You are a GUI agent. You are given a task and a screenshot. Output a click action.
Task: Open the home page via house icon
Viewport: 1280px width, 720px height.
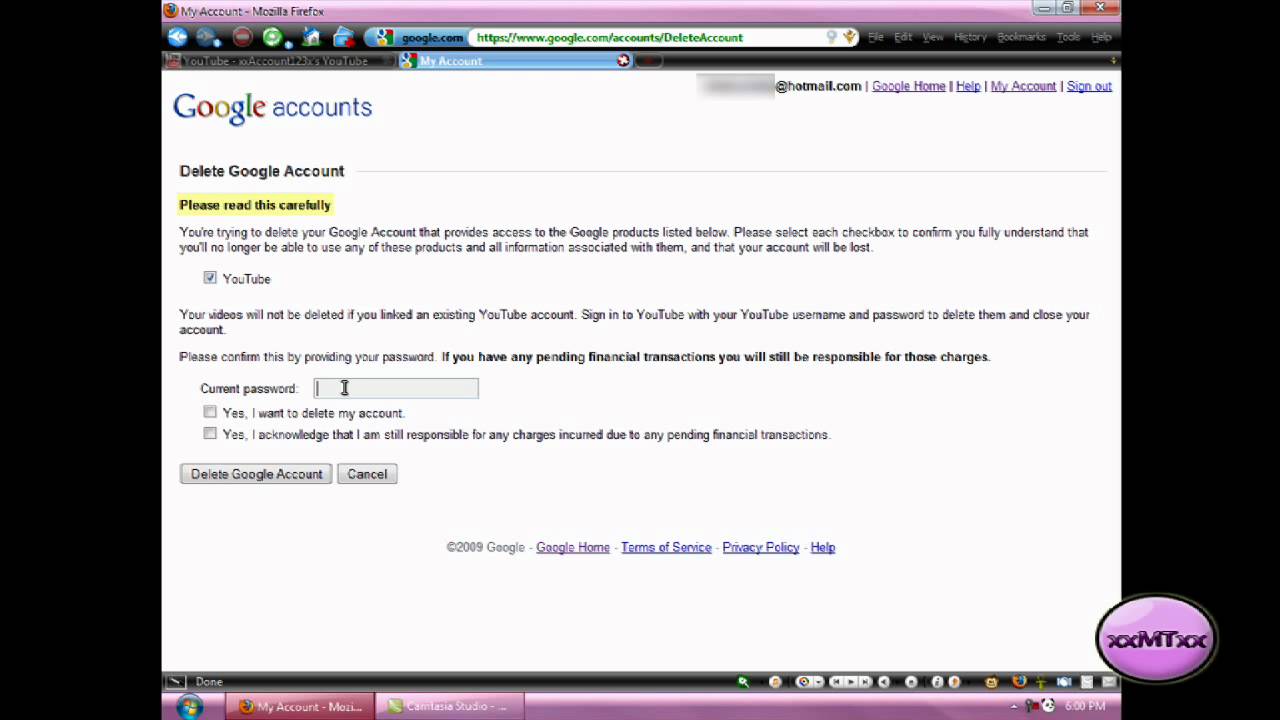coord(311,37)
